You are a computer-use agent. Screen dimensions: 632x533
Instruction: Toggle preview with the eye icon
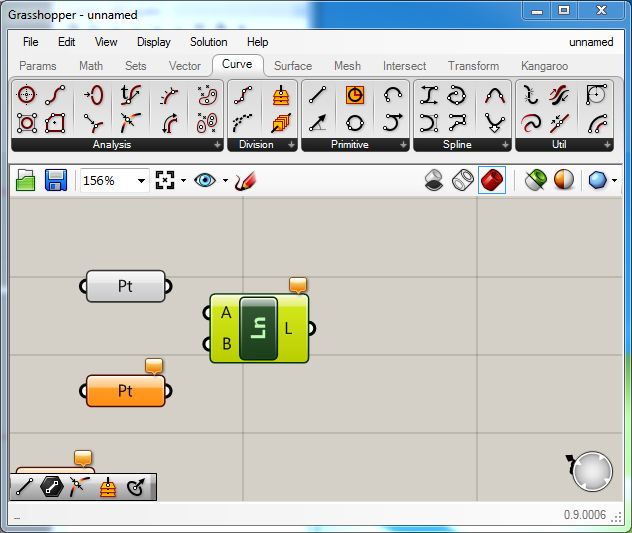205,180
